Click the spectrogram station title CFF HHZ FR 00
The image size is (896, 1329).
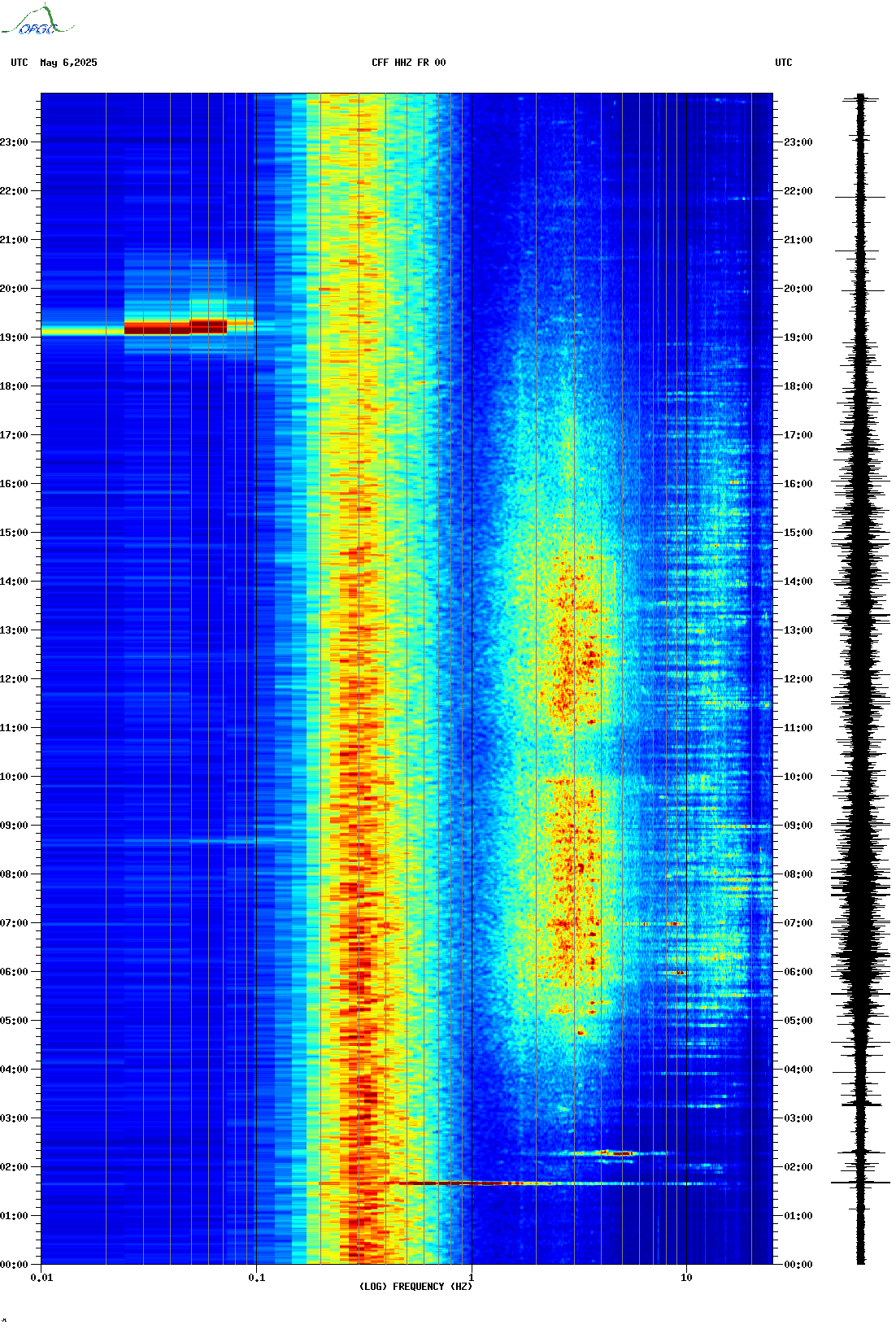(409, 63)
